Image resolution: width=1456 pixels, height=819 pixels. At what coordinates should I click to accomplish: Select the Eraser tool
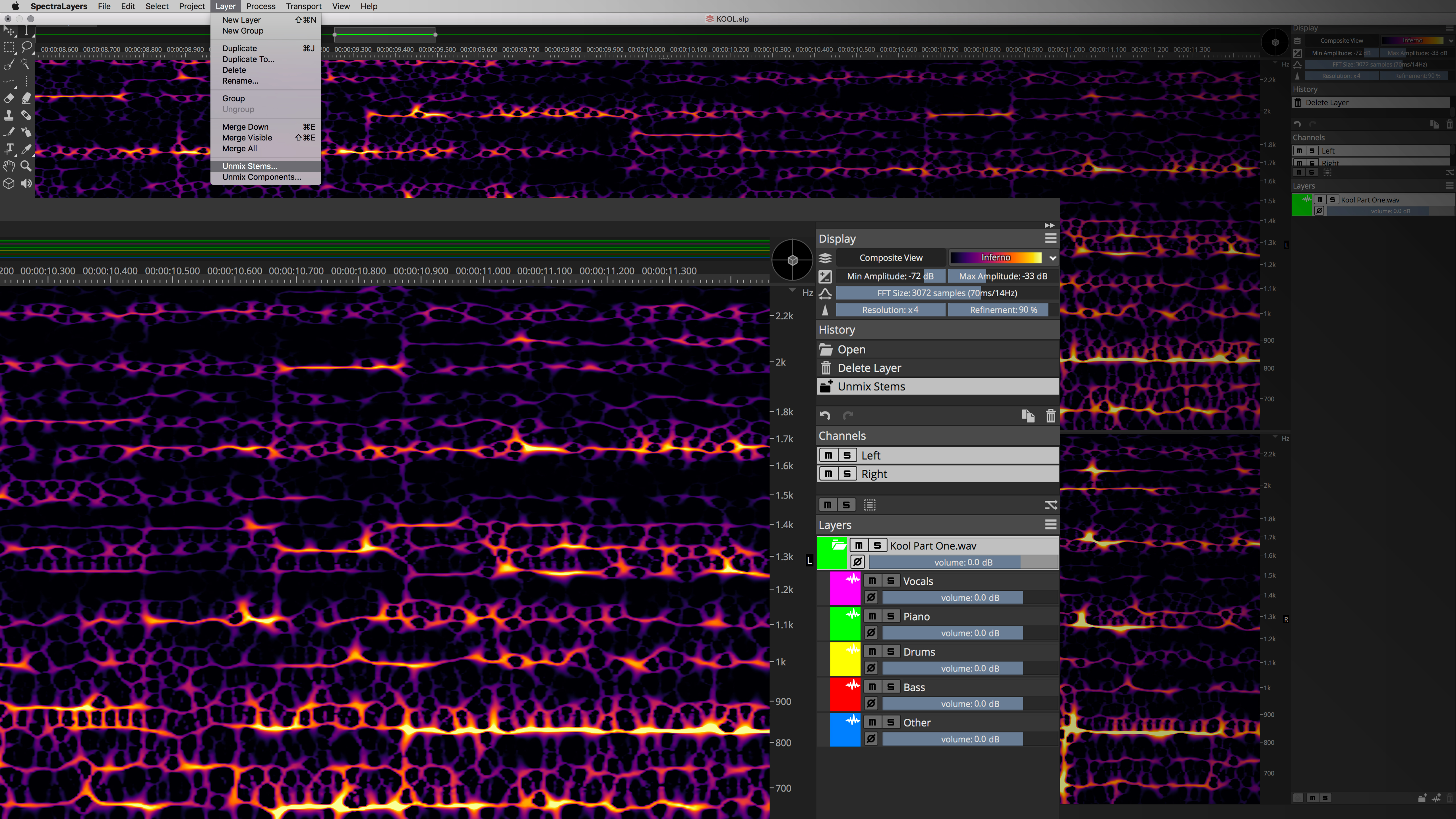point(9,98)
